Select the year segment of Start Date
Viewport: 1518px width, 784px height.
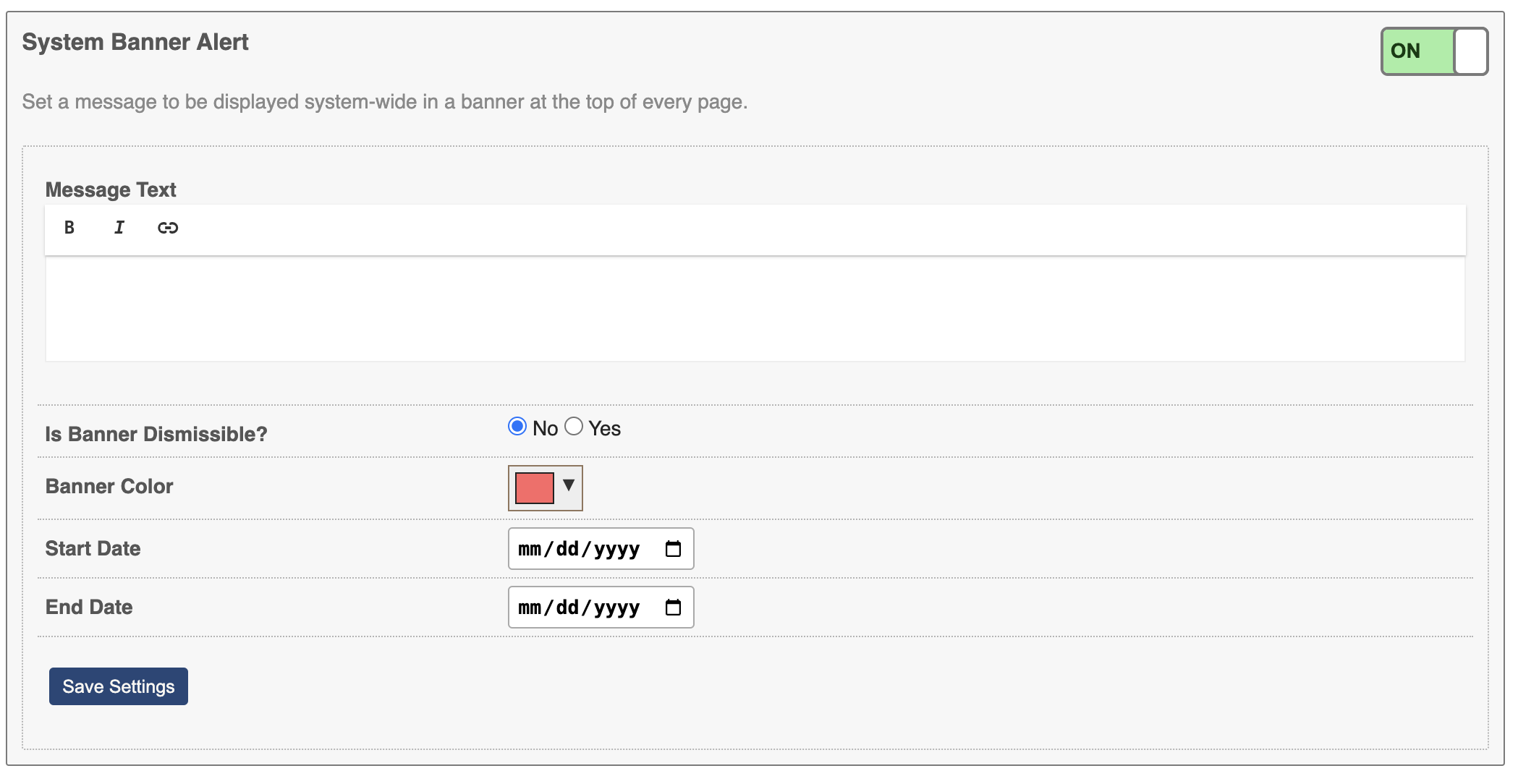[x=616, y=549]
